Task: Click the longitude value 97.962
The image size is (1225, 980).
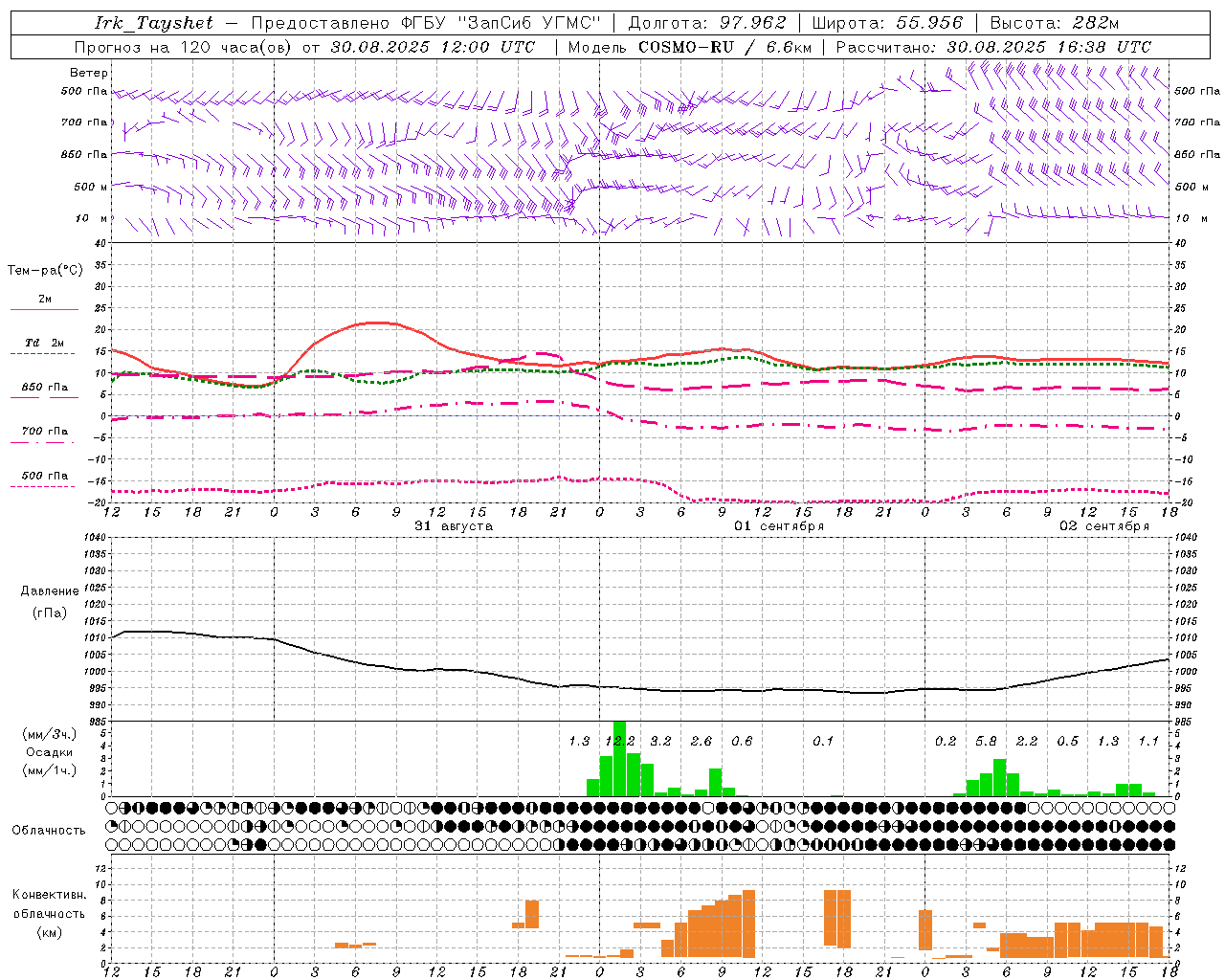Action: [753, 23]
